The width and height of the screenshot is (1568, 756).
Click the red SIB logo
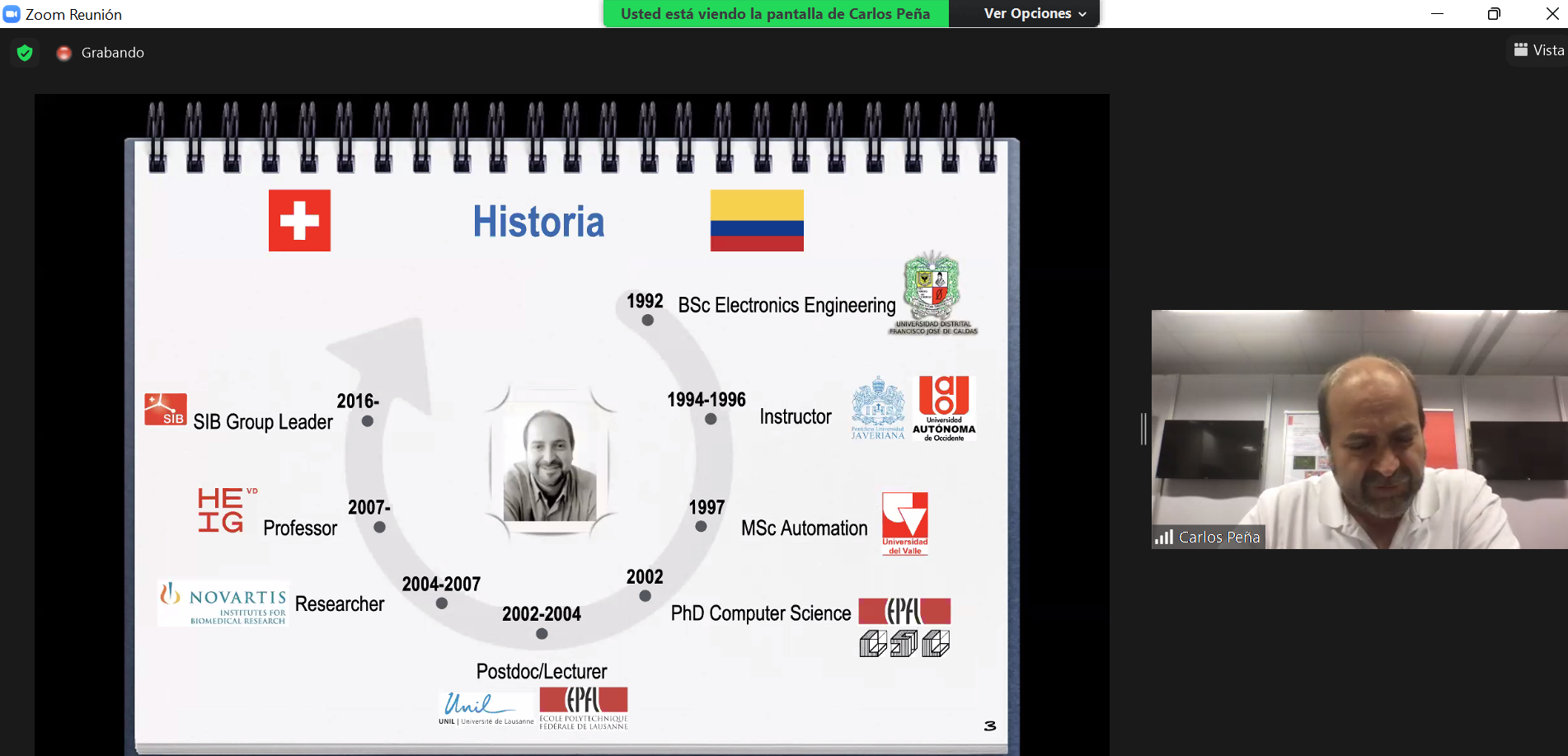coord(165,409)
